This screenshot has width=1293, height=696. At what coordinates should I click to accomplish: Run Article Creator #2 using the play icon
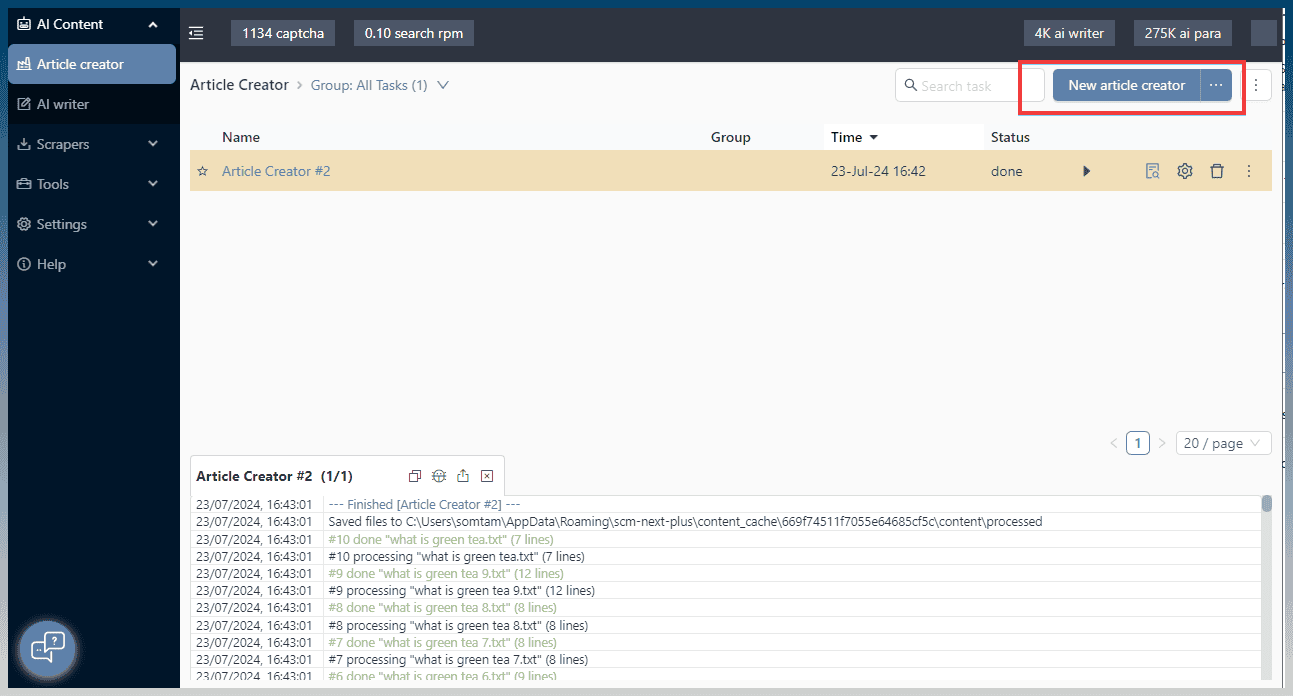[1086, 170]
